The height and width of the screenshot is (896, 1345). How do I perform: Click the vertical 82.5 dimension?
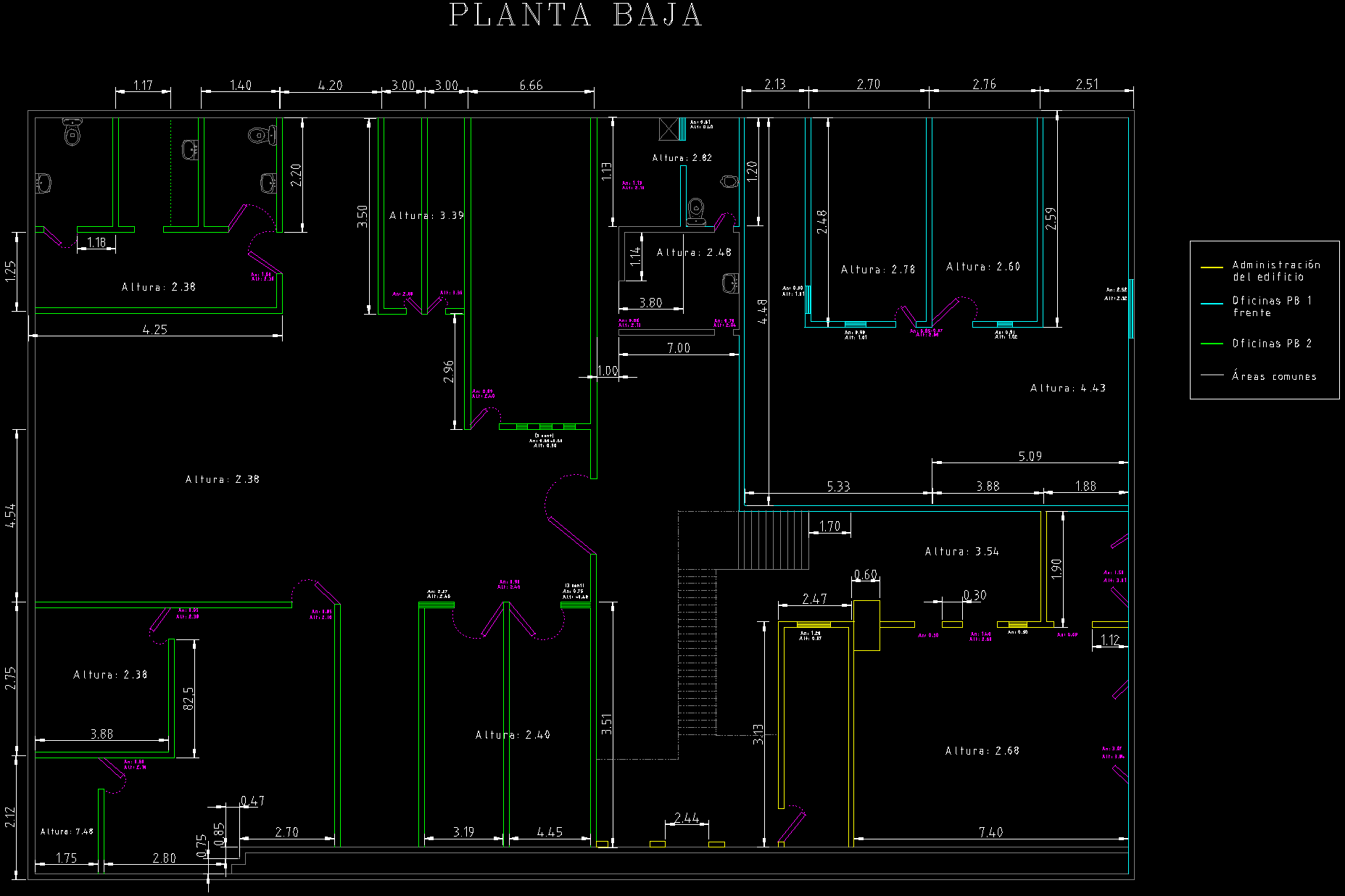point(189,698)
